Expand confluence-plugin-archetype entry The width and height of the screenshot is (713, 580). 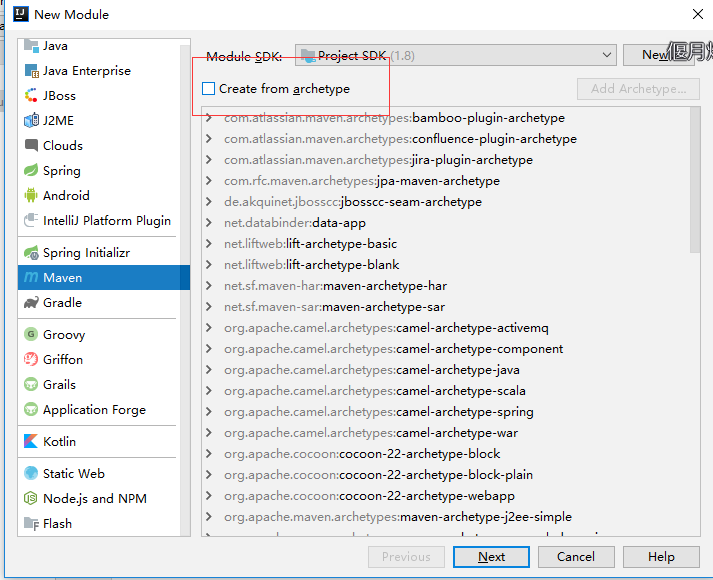[209, 139]
